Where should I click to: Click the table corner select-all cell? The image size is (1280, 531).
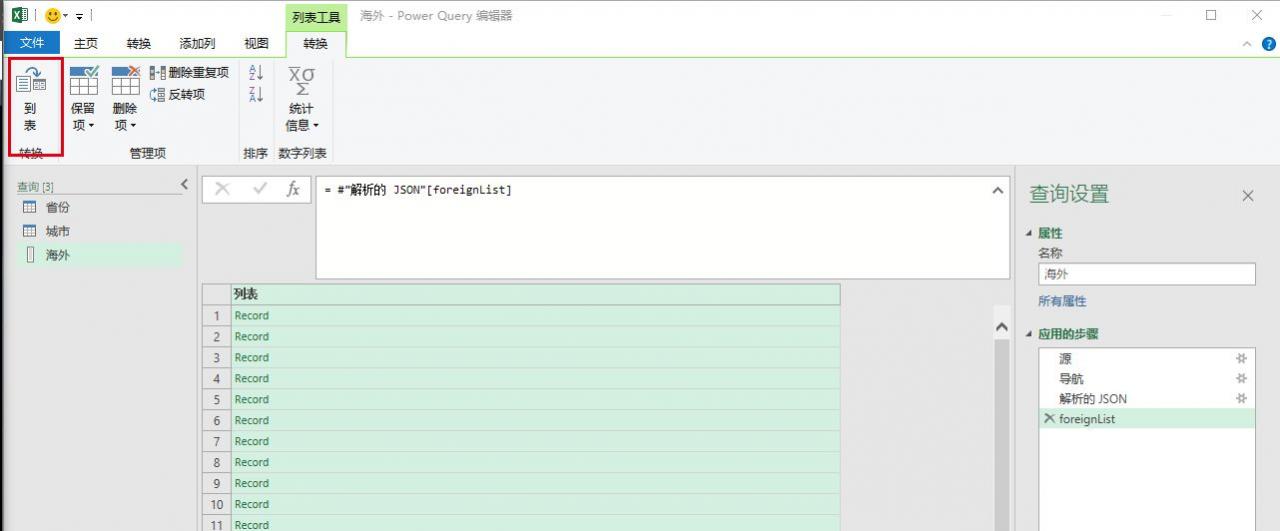[216, 294]
